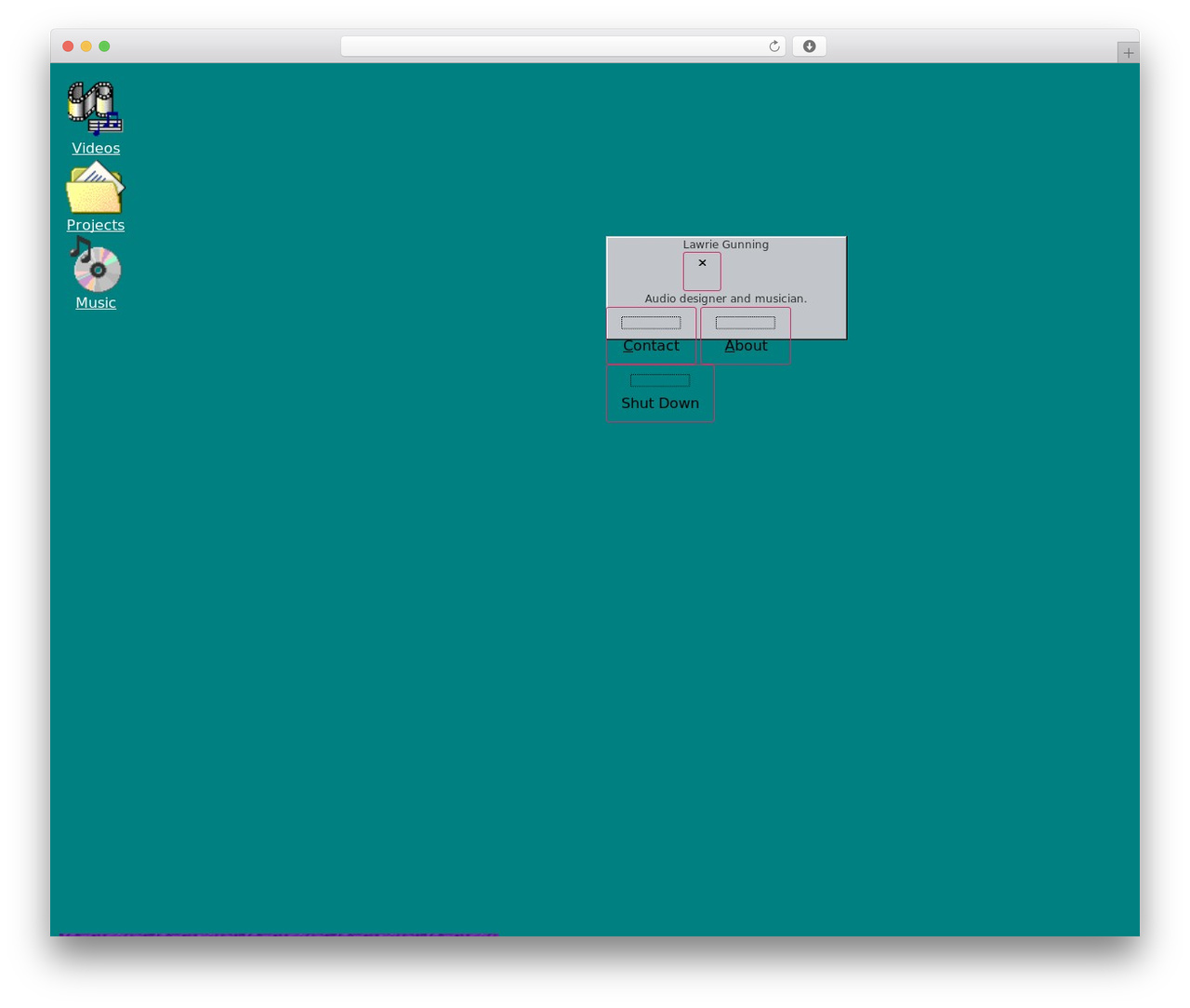Follow the Projects text link

coord(96,225)
